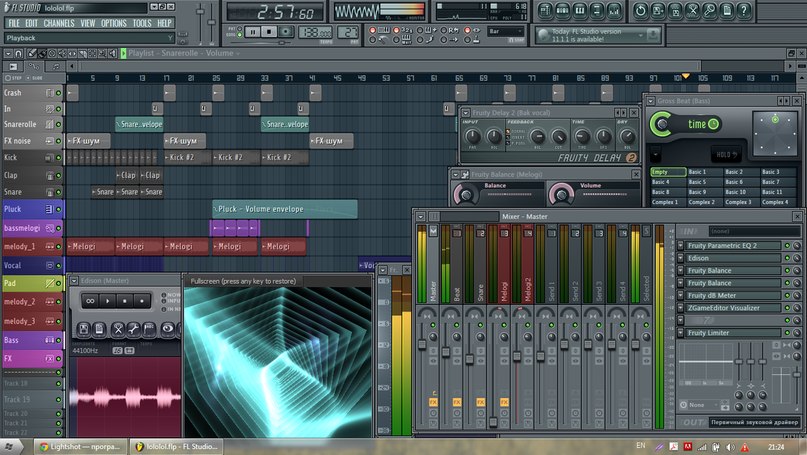Disable the Fruity Parametric EQ 2 effect slot
Viewport: 807px width, 455px height.
coord(787,246)
